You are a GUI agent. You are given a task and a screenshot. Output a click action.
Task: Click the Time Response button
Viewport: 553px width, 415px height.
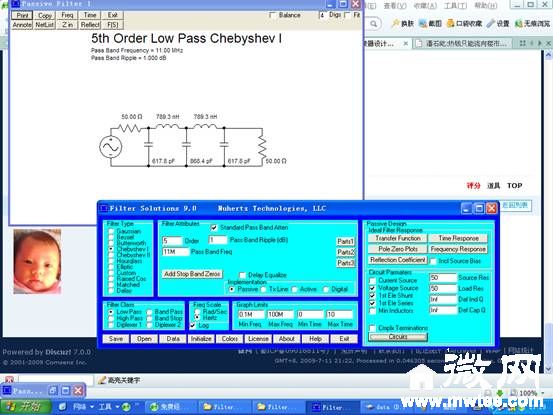point(458,238)
